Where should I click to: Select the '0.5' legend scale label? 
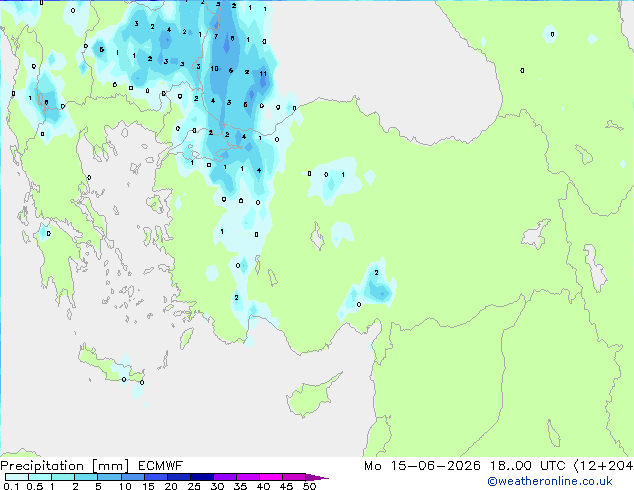pos(35,486)
